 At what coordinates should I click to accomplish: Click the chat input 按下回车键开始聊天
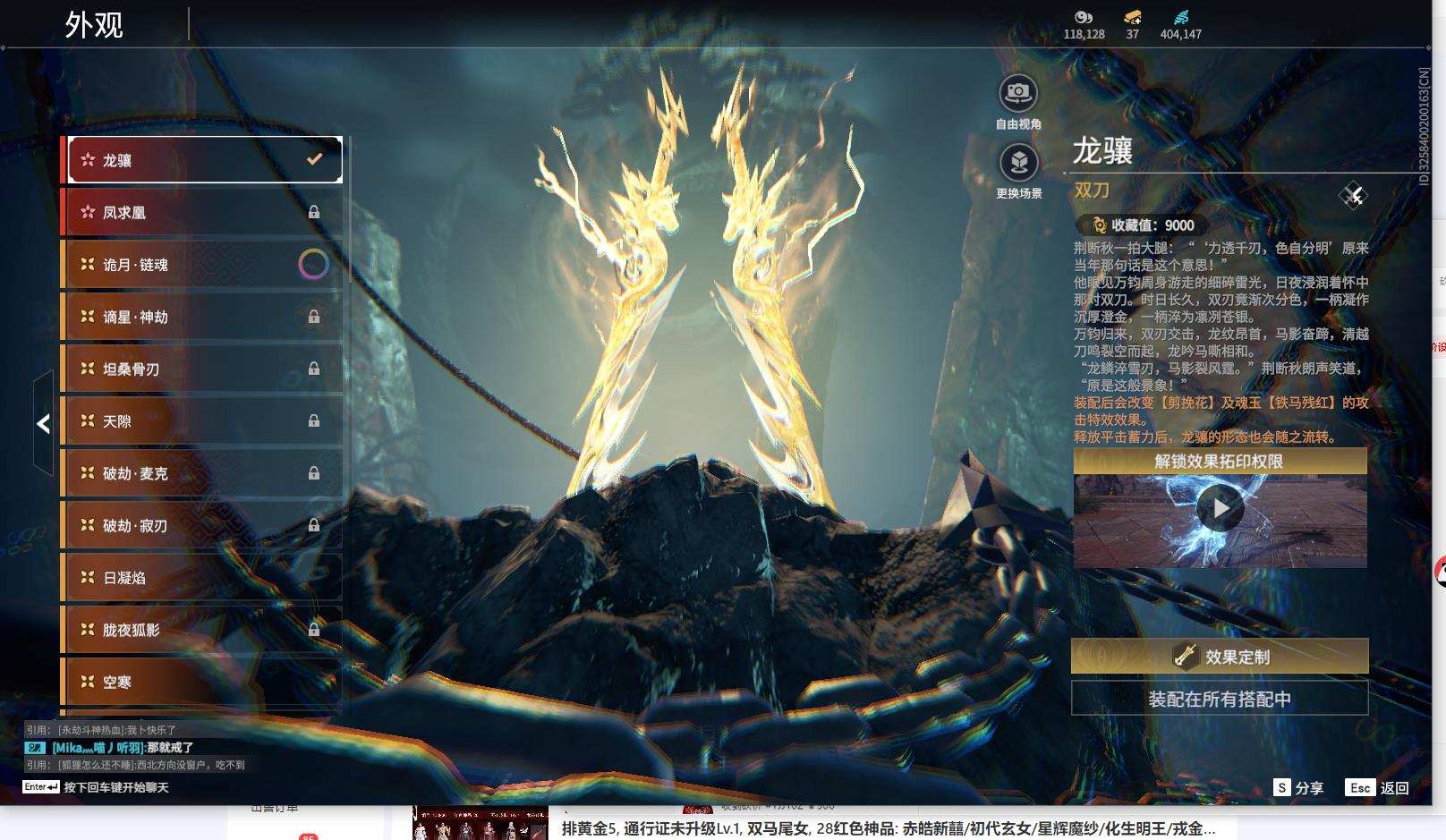point(116,787)
